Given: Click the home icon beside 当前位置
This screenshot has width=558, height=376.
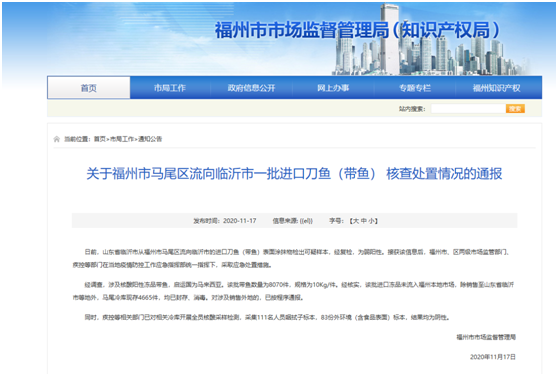Looking at the screenshot, I should pos(57,139).
